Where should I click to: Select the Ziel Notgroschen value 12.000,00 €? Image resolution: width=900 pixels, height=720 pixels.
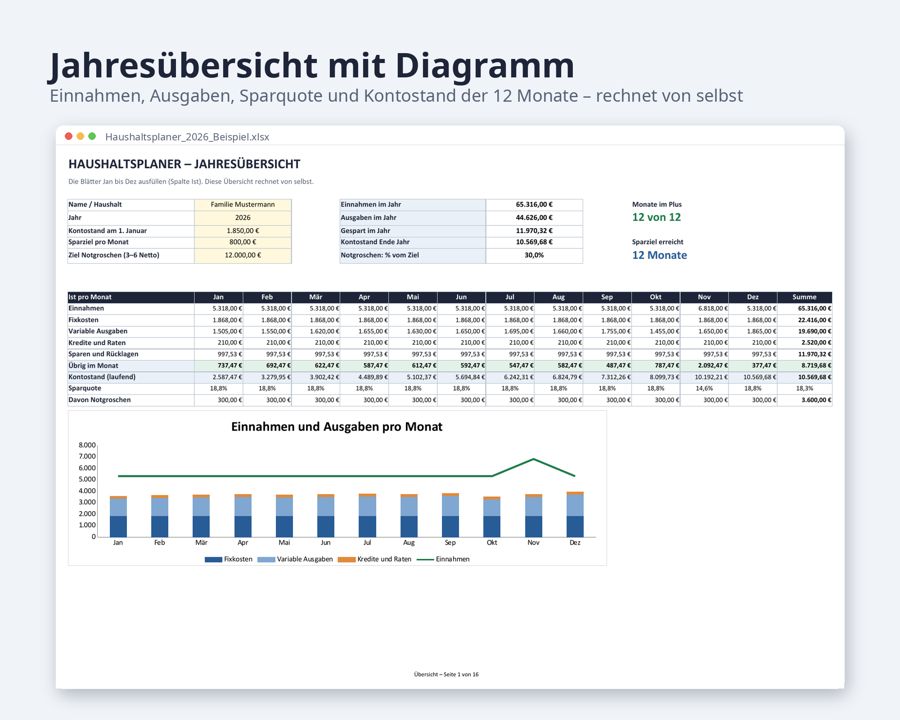click(243, 255)
